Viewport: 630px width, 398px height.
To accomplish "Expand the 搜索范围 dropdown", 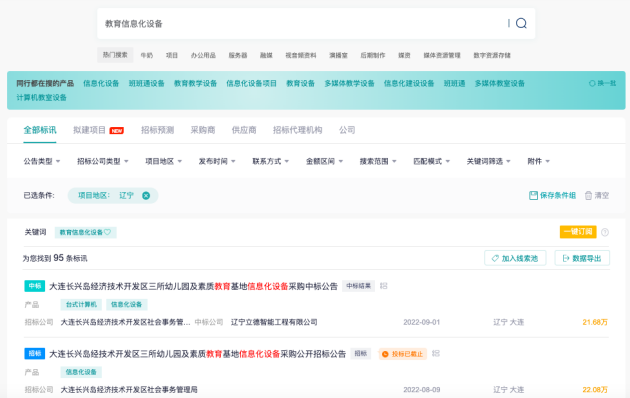I will point(378,161).
